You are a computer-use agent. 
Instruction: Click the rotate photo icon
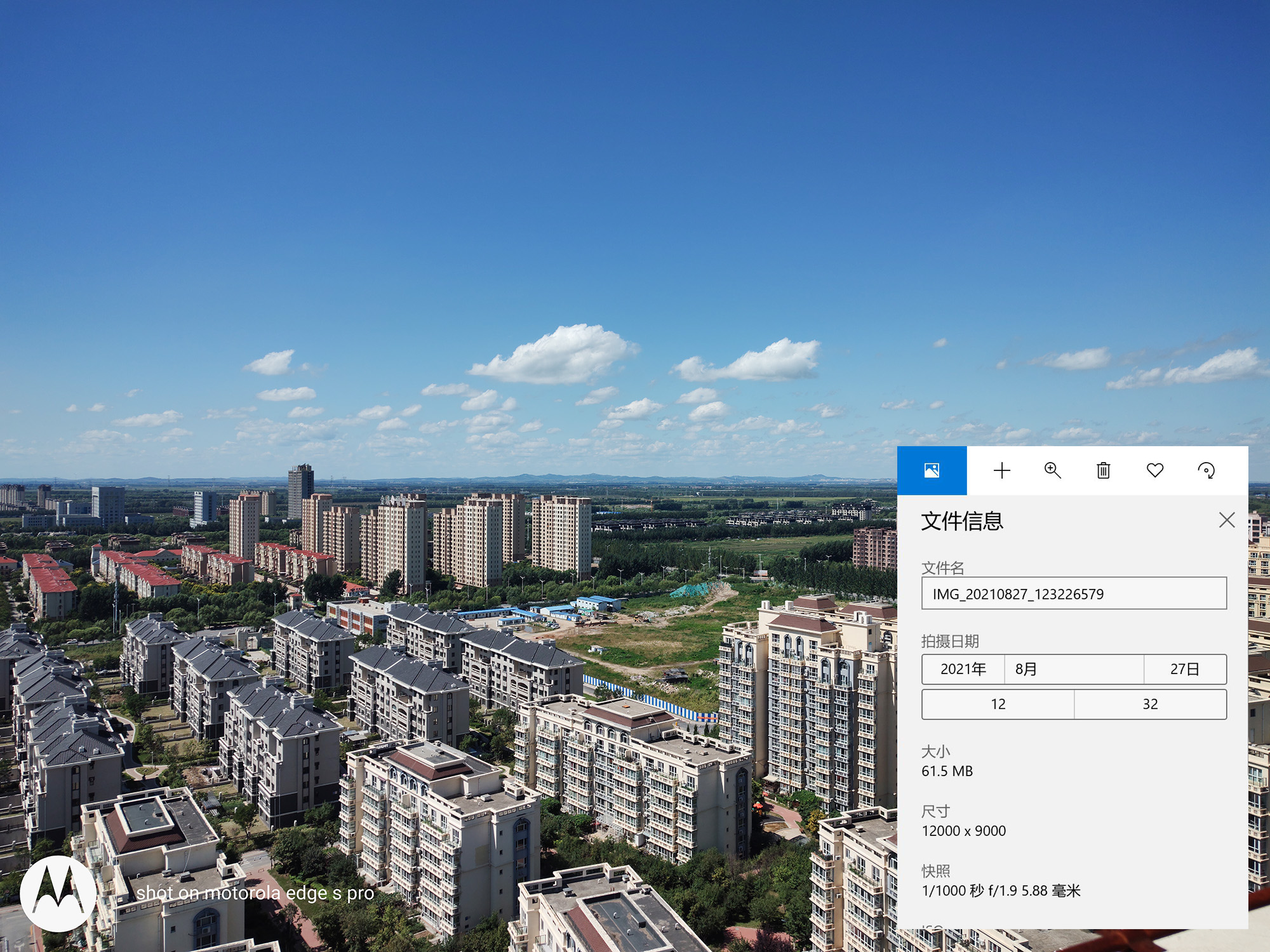click(x=1206, y=470)
